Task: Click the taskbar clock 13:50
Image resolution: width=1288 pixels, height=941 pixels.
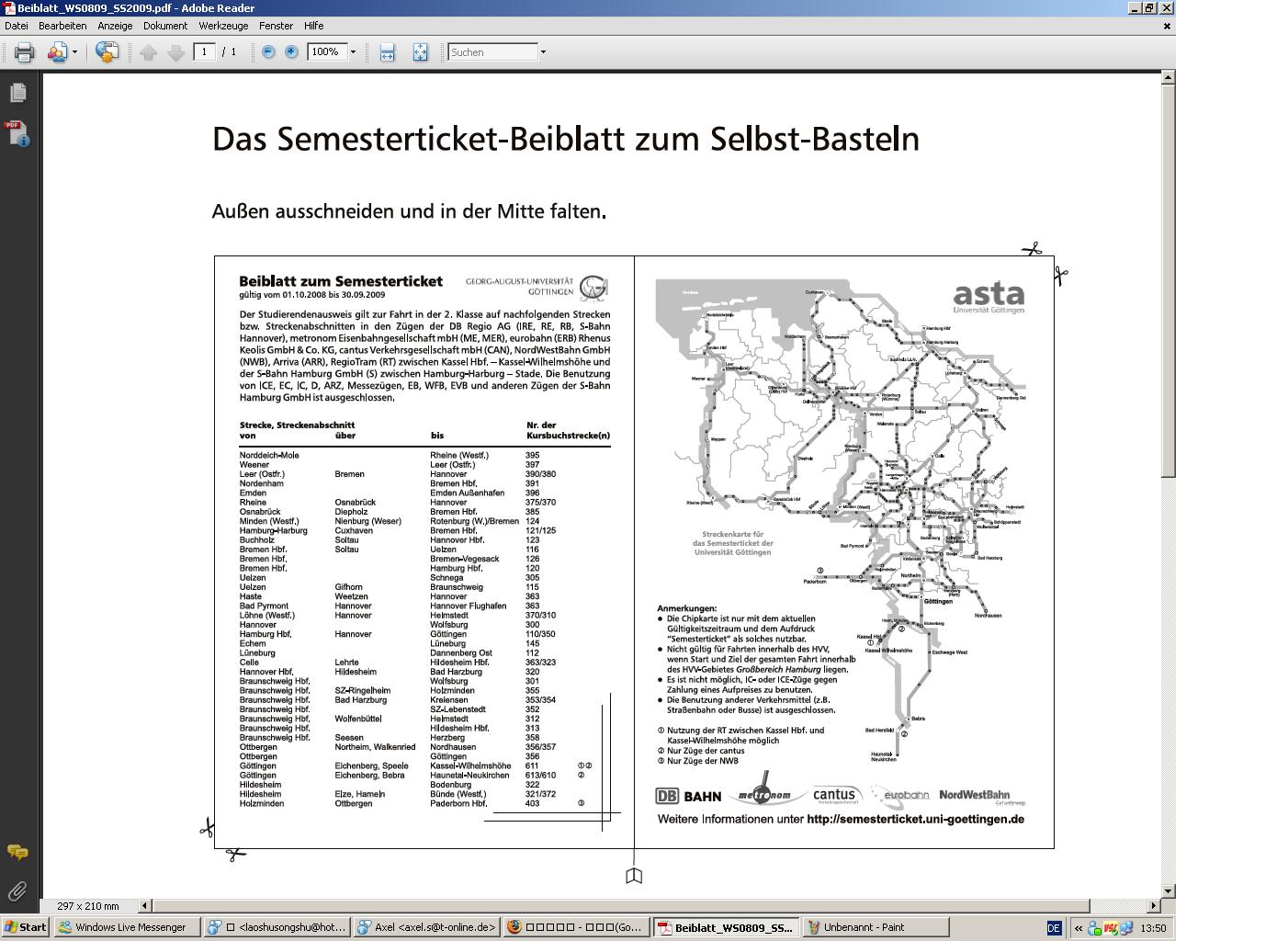Action: 1153,927
